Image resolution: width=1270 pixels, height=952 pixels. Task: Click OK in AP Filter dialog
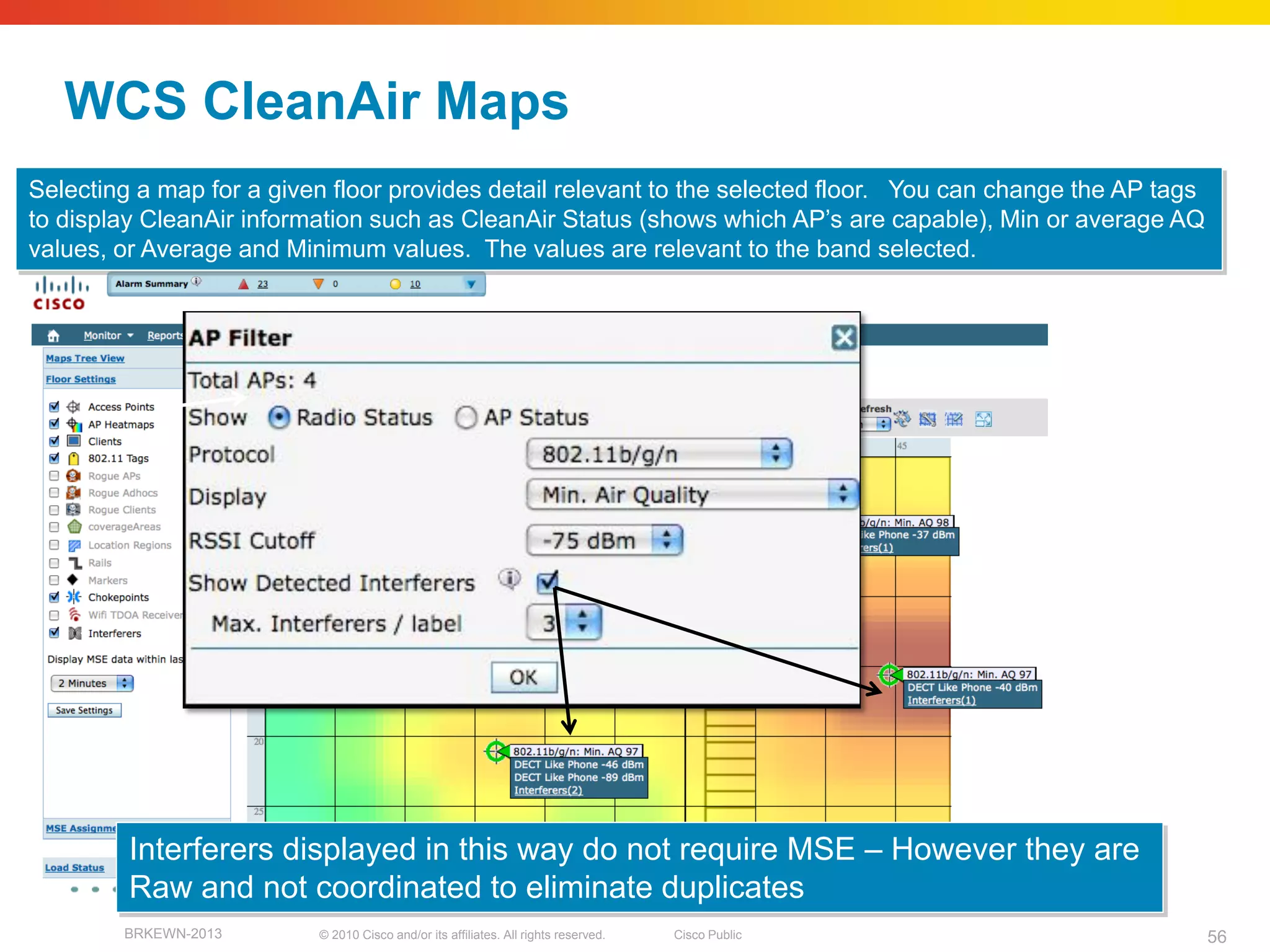click(x=523, y=677)
